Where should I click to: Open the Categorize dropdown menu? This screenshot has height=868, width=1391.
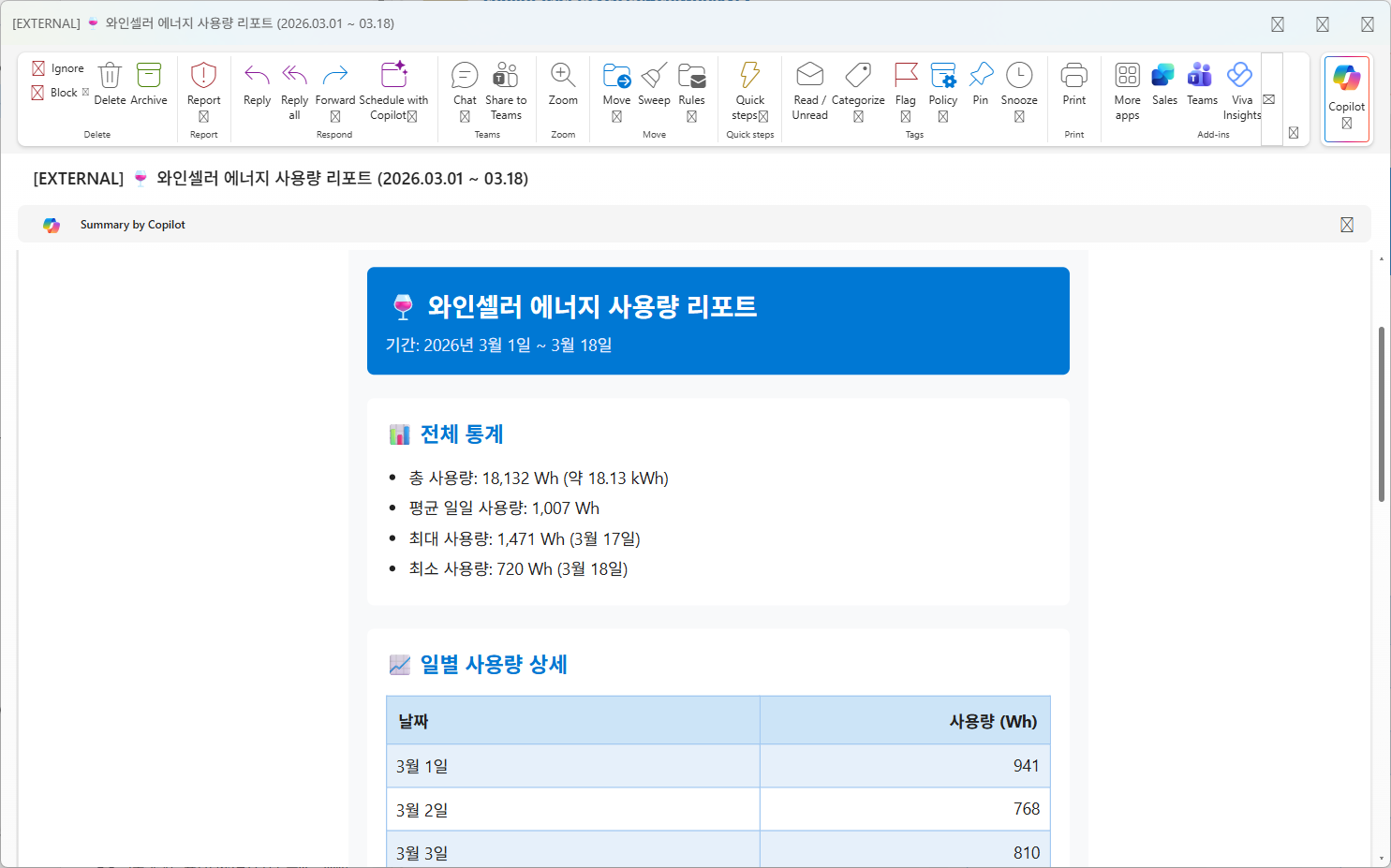pyautogui.click(x=858, y=117)
